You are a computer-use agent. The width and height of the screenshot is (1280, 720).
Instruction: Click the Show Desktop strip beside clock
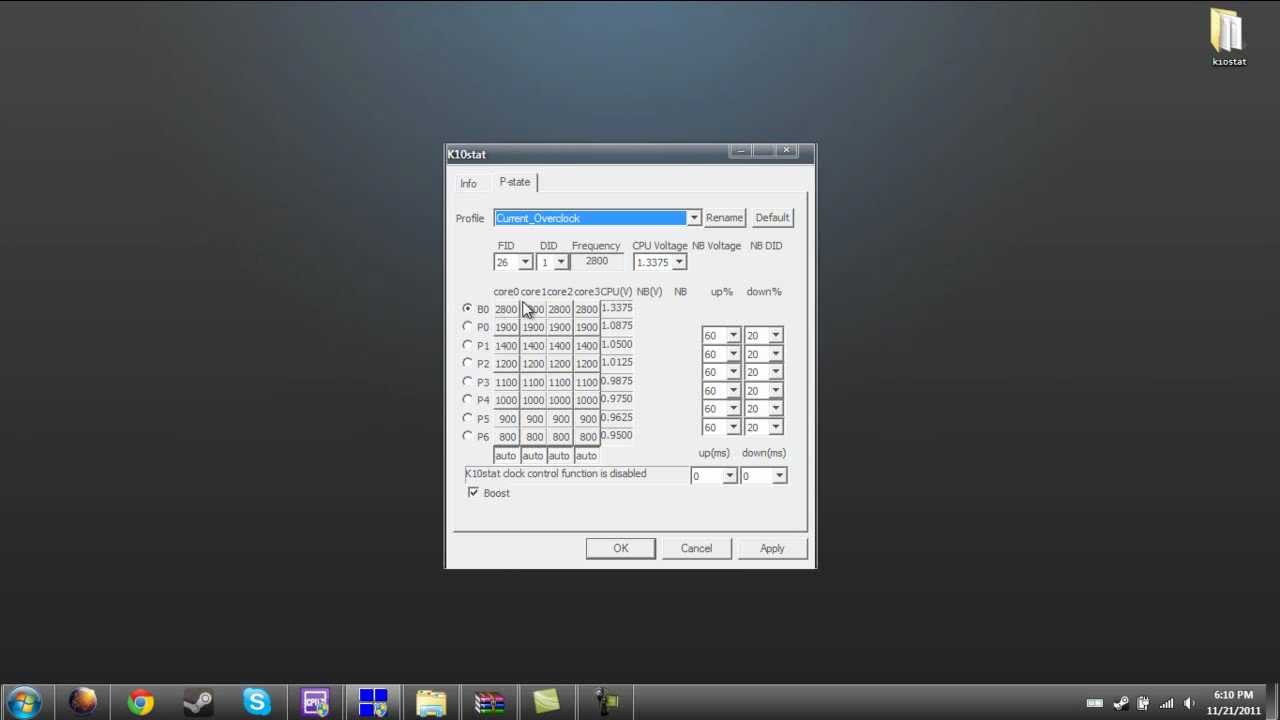pos(1272,702)
